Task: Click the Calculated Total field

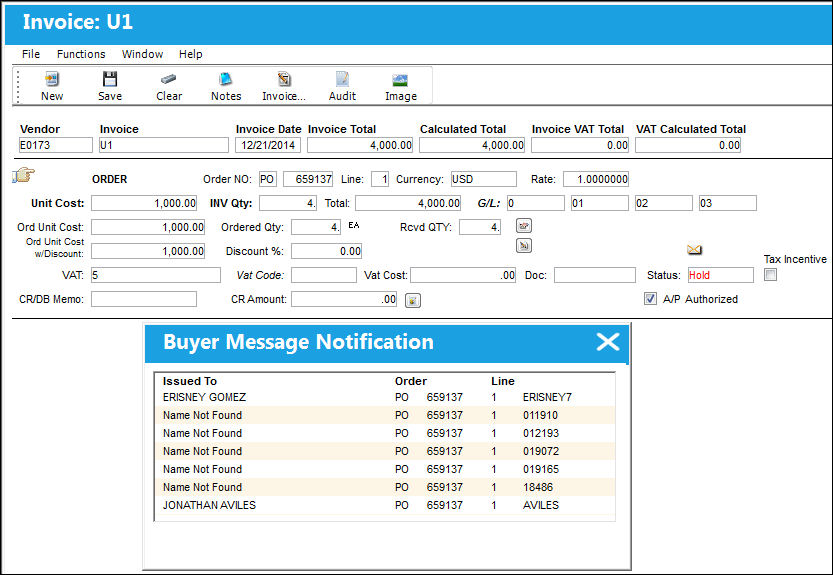Action: tap(472, 145)
